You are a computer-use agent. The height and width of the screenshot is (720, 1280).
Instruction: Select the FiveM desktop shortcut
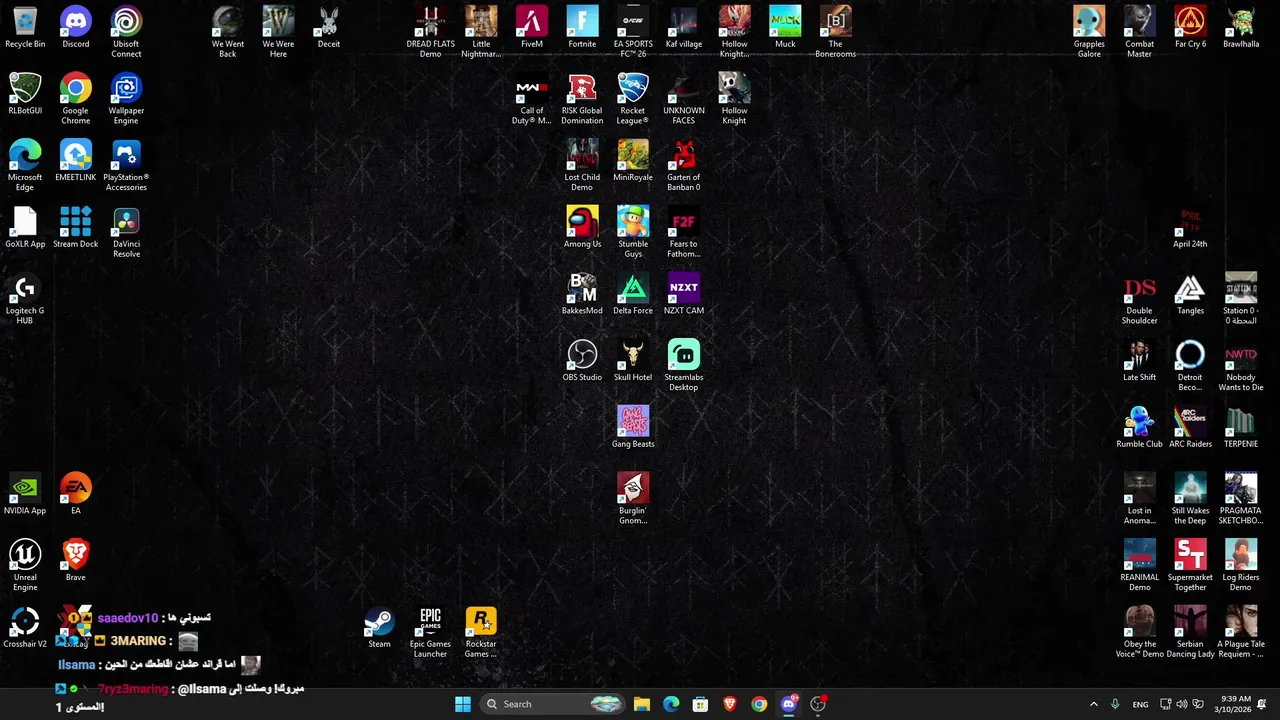point(532,28)
